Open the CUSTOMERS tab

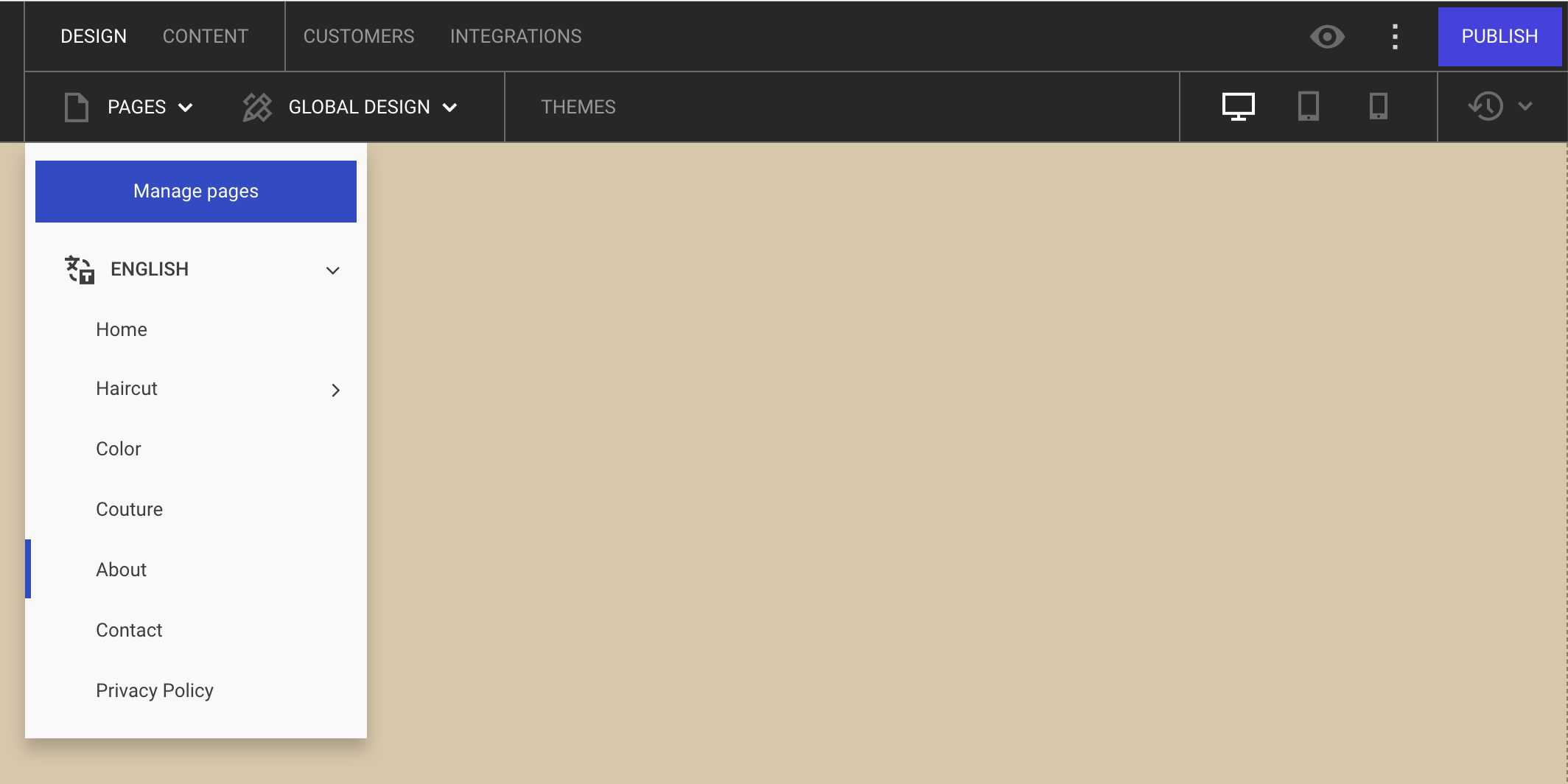pos(359,36)
